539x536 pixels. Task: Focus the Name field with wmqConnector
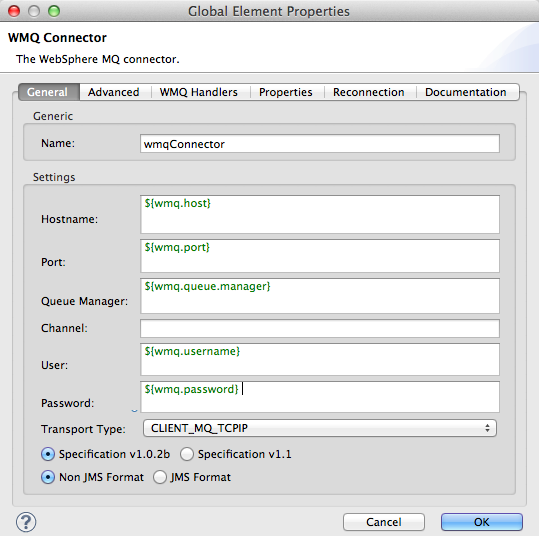pyautogui.click(x=320, y=144)
